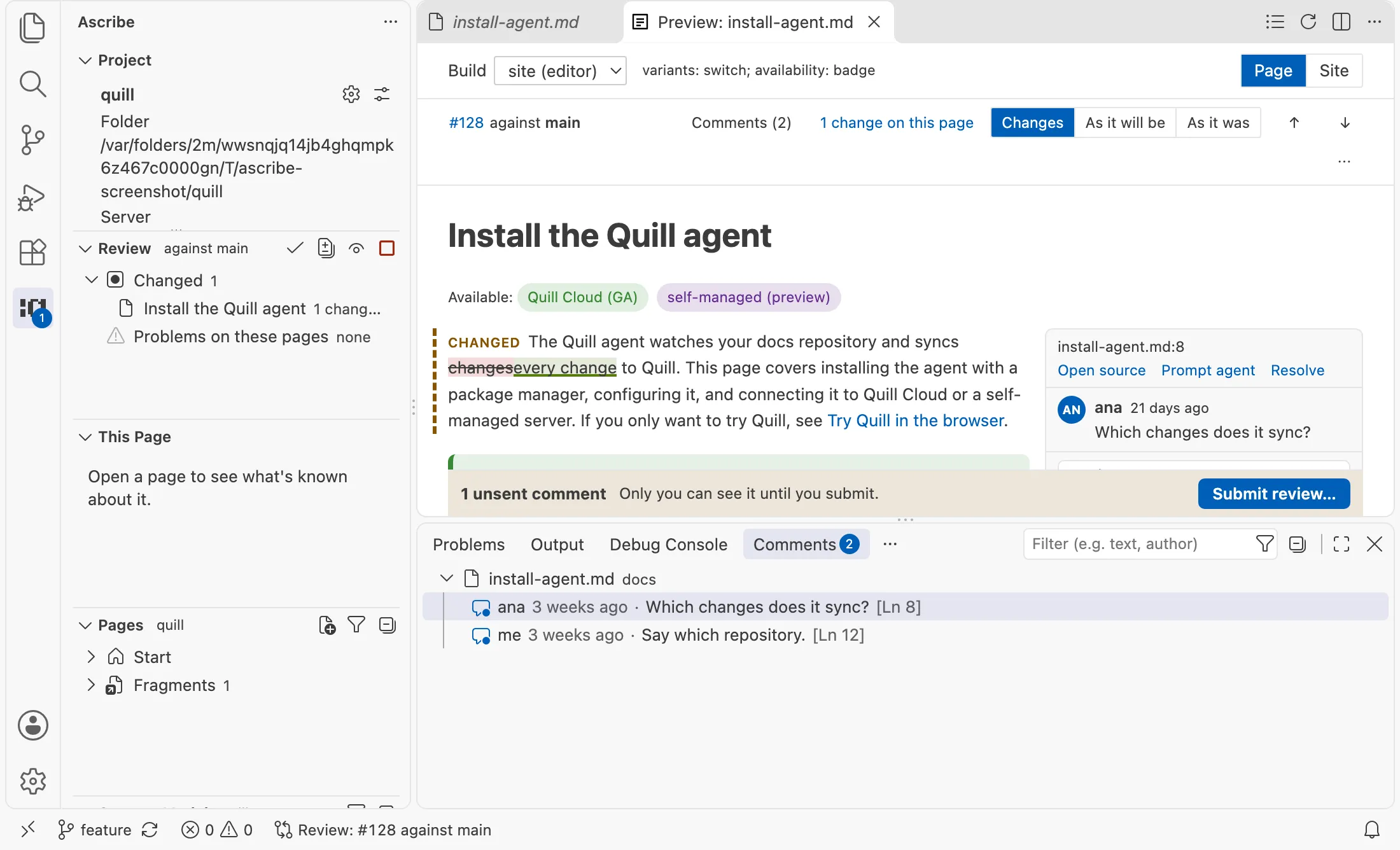The width and height of the screenshot is (1400, 850).
Task: Open quill project settings gear
Action: click(351, 94)
